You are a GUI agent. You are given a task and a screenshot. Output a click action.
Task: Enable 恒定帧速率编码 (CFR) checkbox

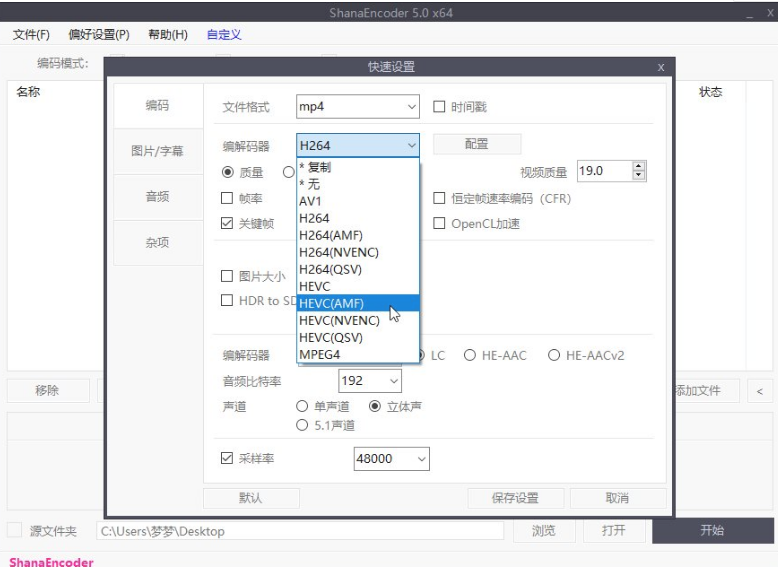tap(439, 198)
